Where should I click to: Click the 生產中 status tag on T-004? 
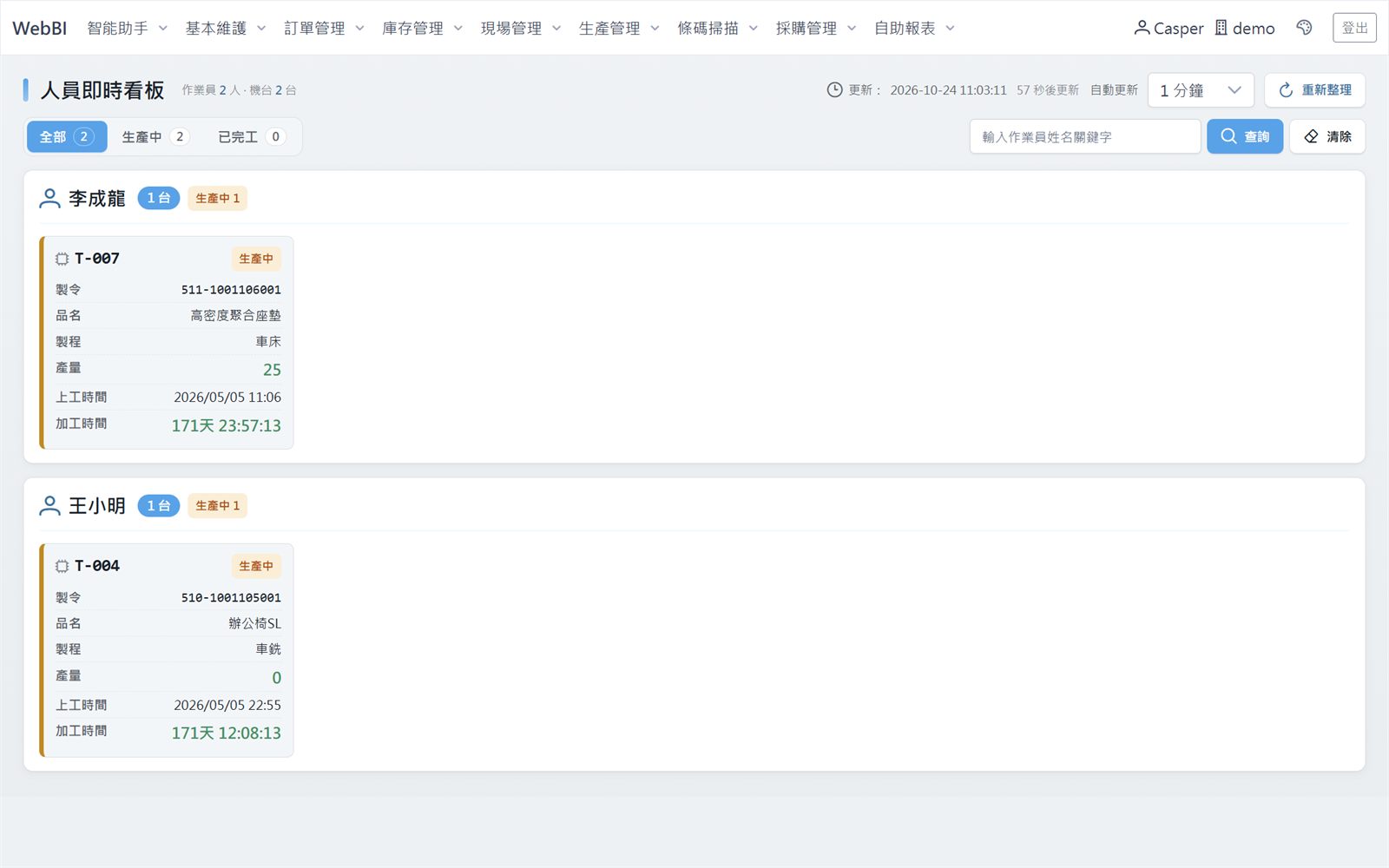pyautogui.click(x=256, y=566)
